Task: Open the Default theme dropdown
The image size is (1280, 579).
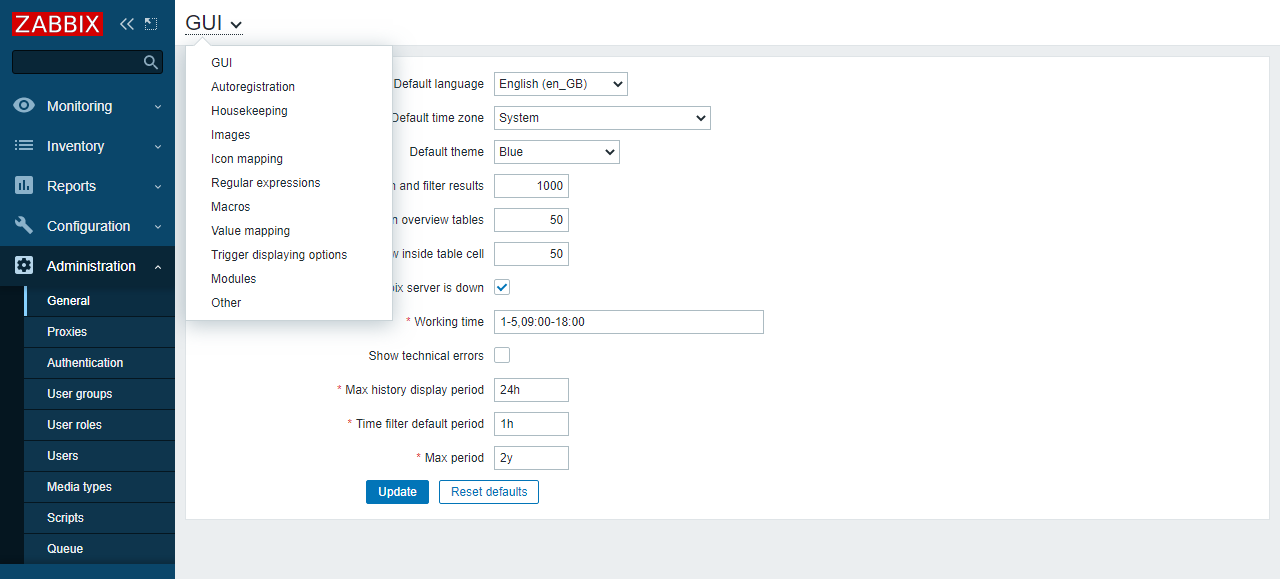Action: 556,151
